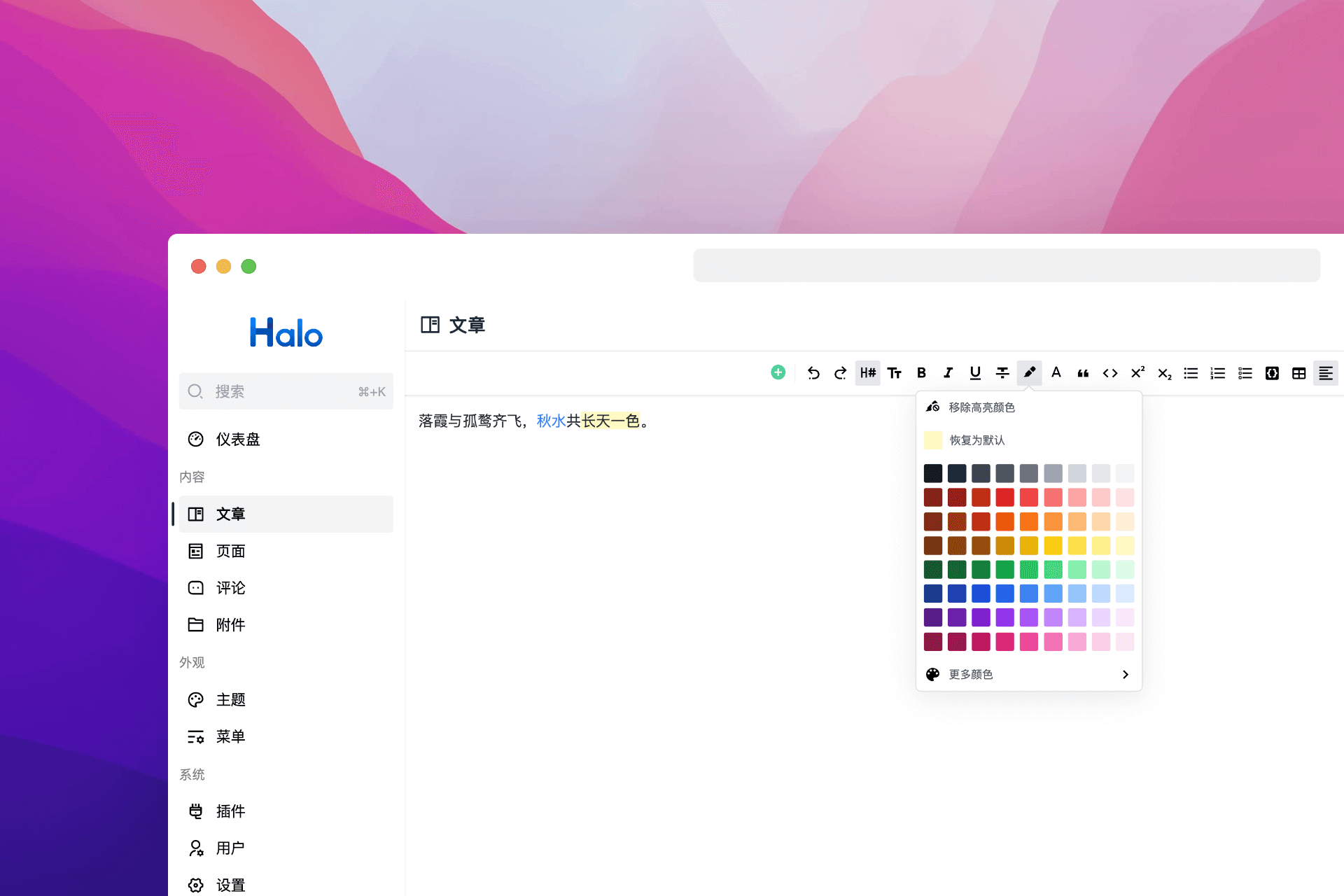Viewport: 1344px width, 896px height.
Task: Expand the 更多颜色 submenu arrow
Action: coord(1125,674)
